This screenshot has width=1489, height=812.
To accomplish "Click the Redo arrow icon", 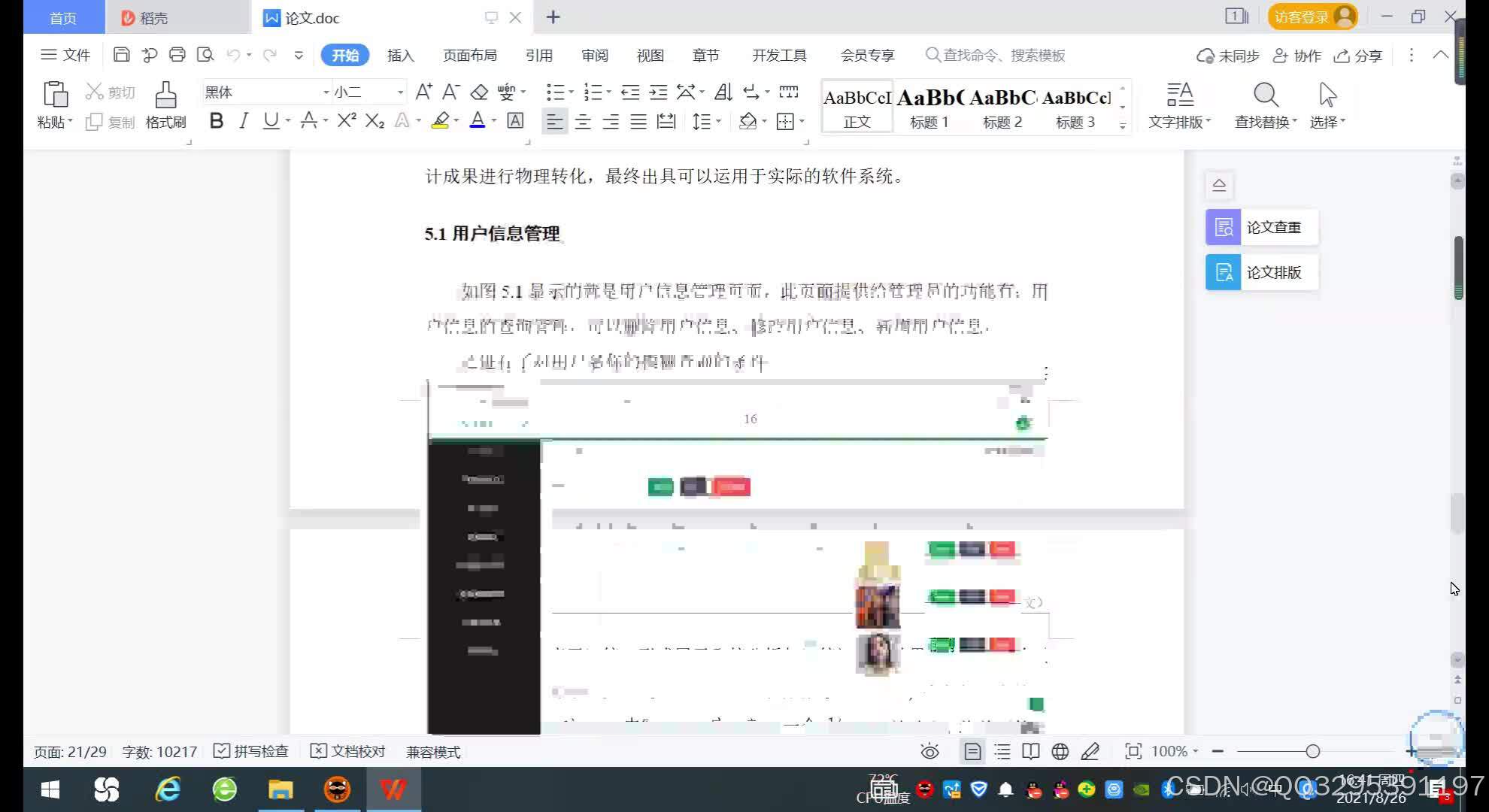I will [270, 55].
